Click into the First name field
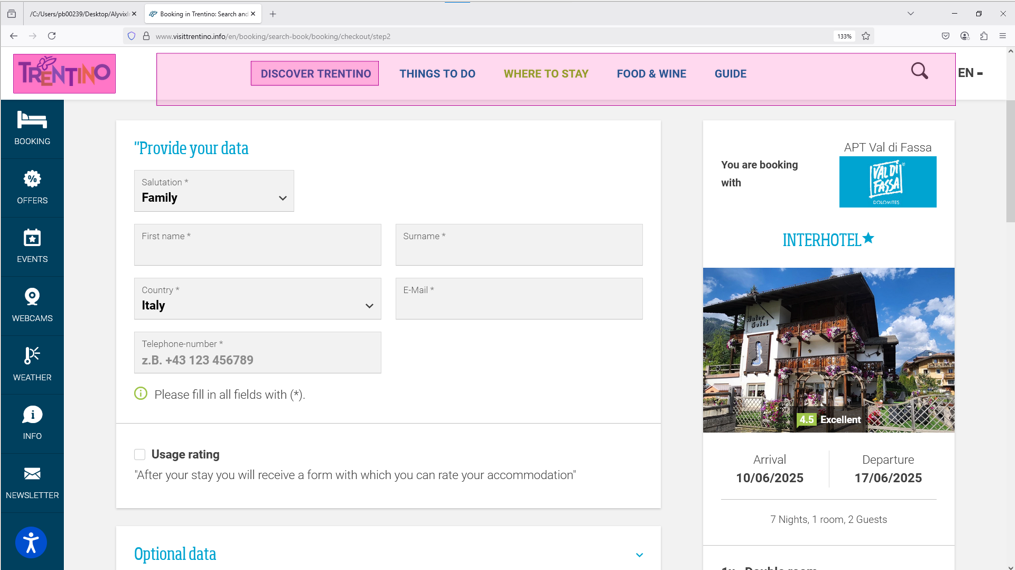Screen dimensions: 1015x570 click(257, 246)
